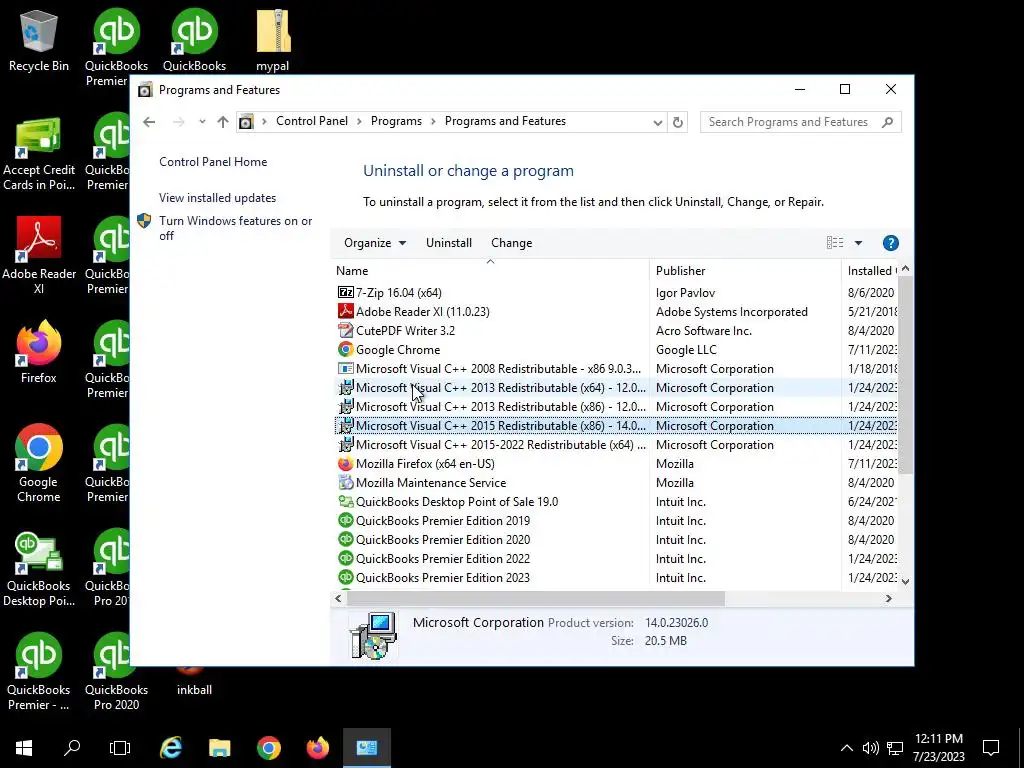Screen dimensions: 1024x768
Task: Select QuickBooks Pro 2020 desktop shortcut
Action: (x=116, y=672)
